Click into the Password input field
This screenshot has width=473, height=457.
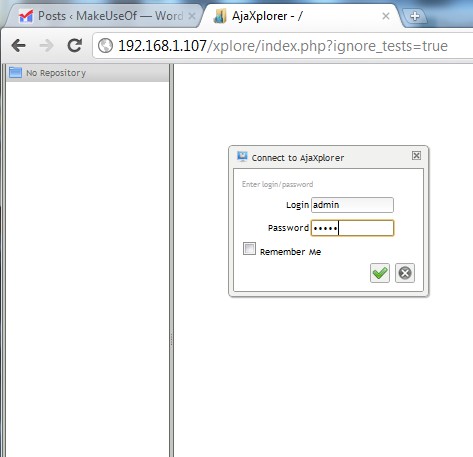pyautogui.click(x=352, y=228)
